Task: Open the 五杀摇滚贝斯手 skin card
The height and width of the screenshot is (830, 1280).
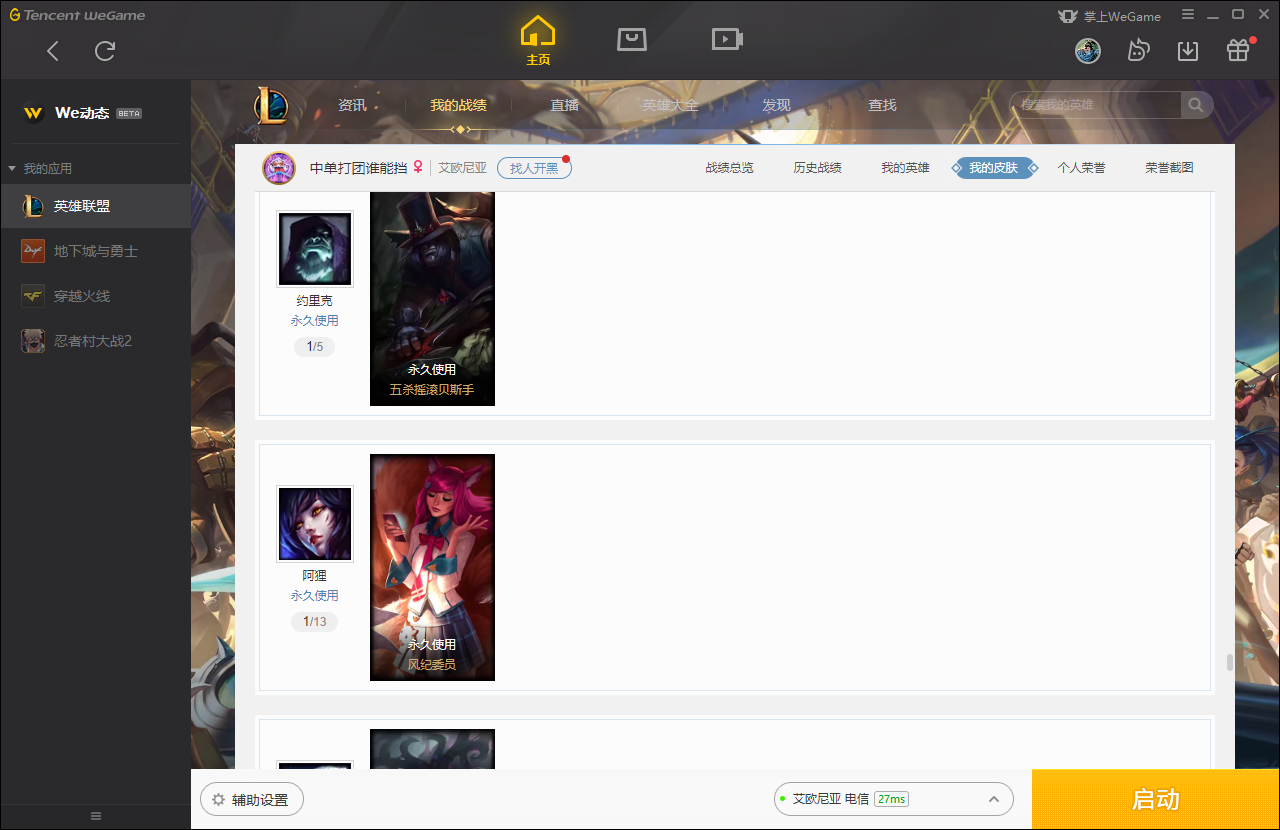Action: tap(432, 299)
